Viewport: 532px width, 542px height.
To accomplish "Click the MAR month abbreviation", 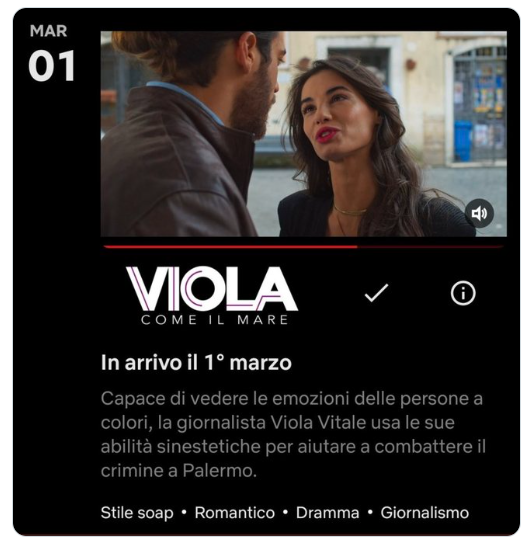I will 48,31.
